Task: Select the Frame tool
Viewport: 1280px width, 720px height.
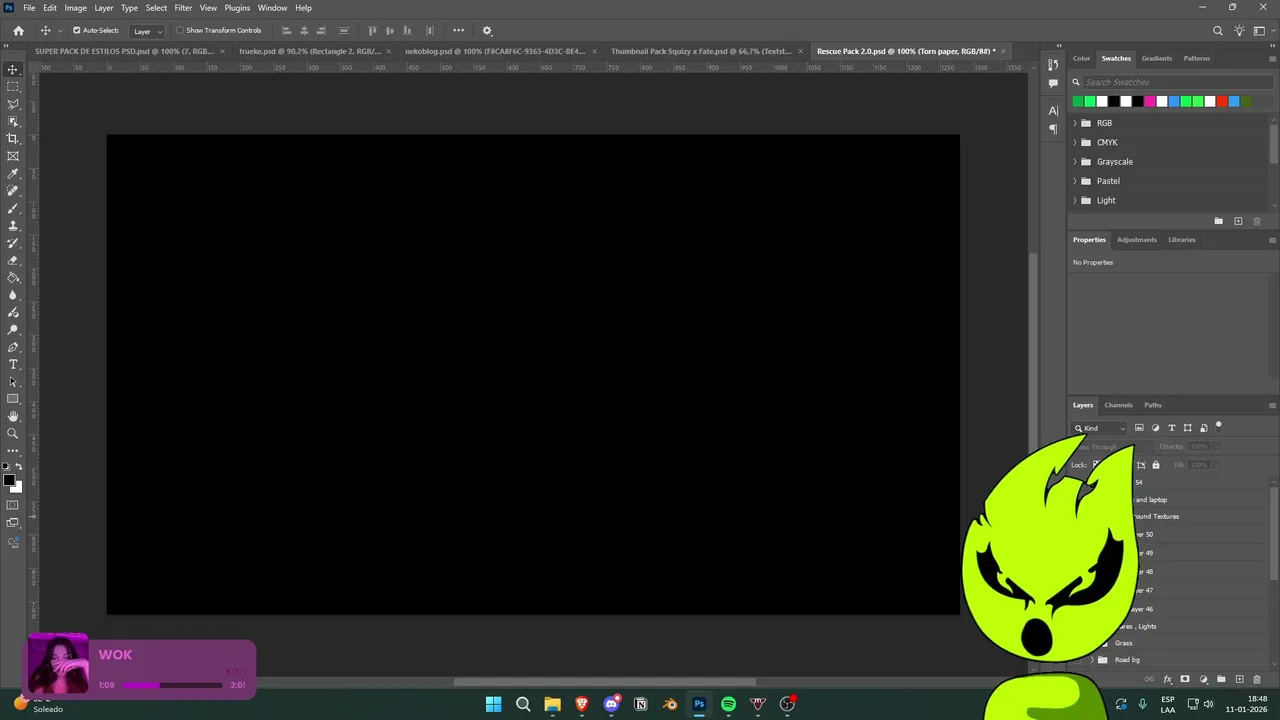Action: point(13,156)
